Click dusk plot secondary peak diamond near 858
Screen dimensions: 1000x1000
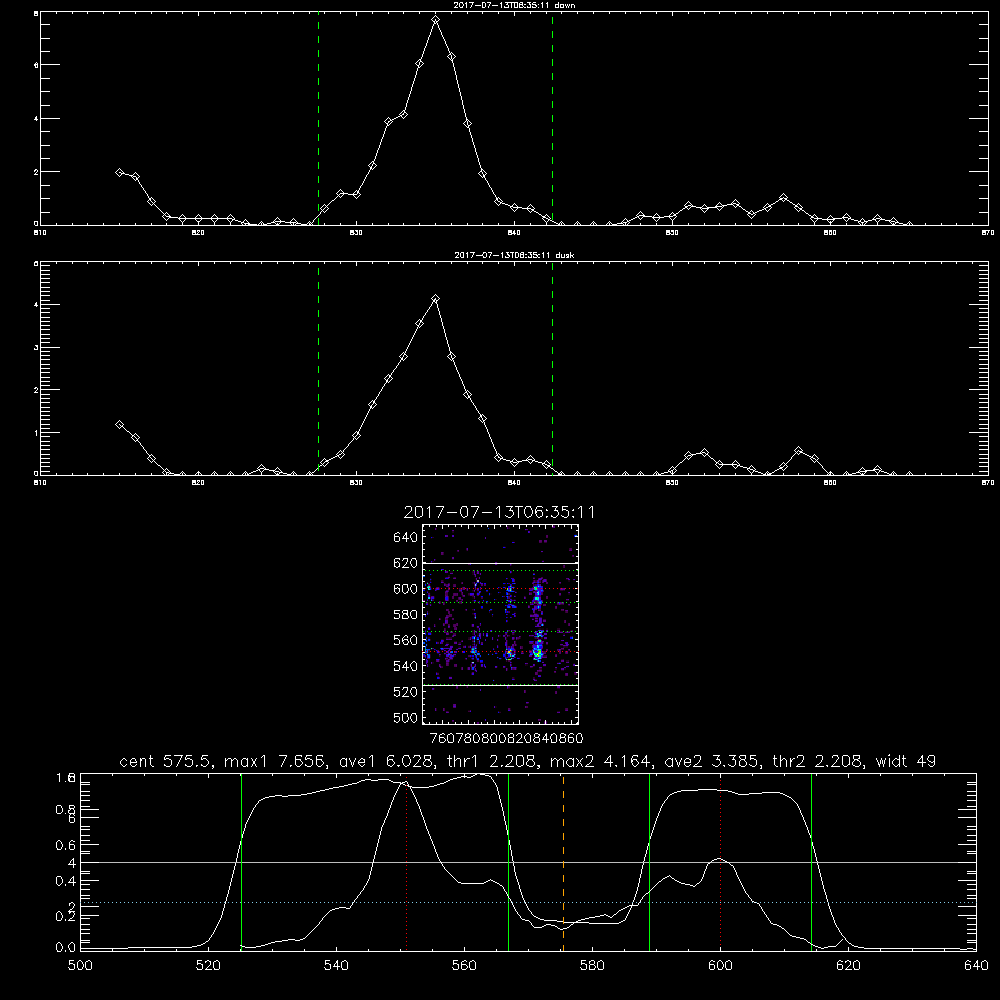[x=798, y=451]
